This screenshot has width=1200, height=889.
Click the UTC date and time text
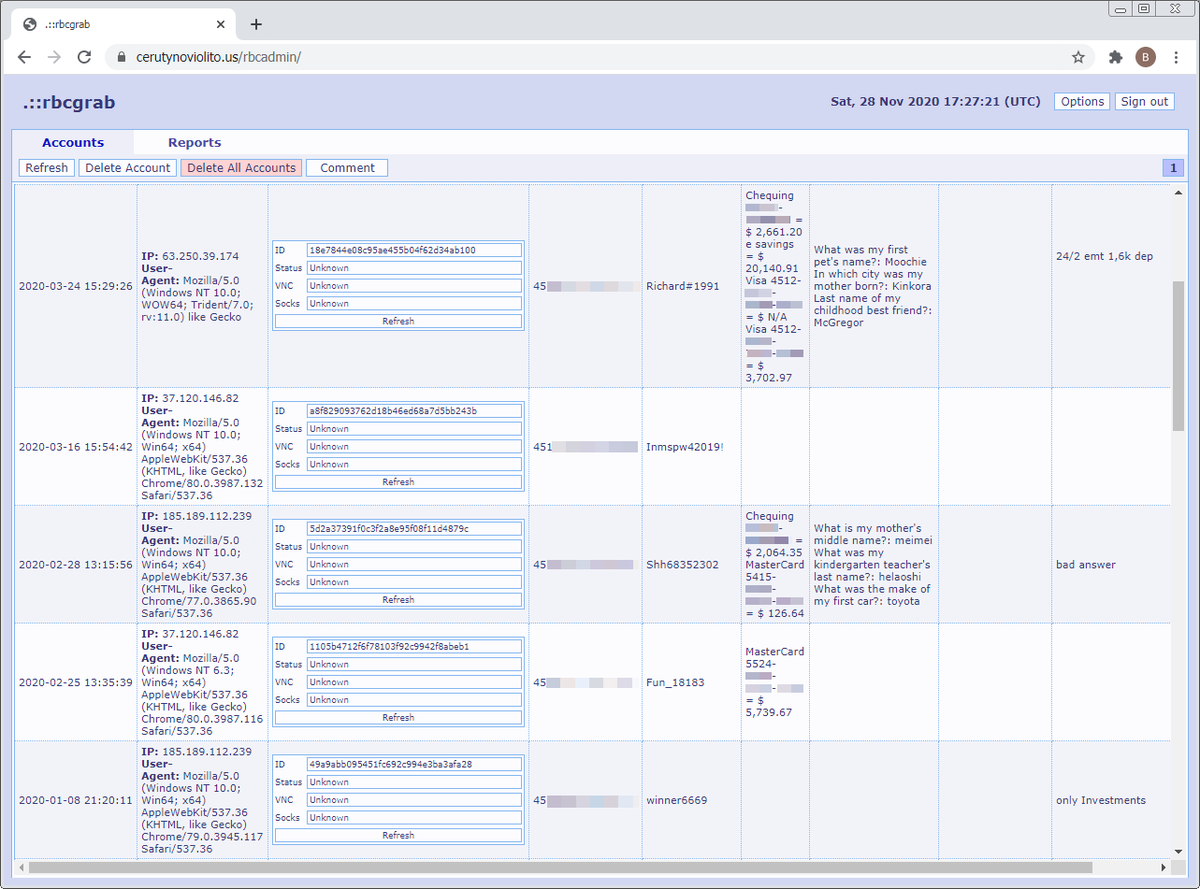pyautogui.click(x=935, y=101)
